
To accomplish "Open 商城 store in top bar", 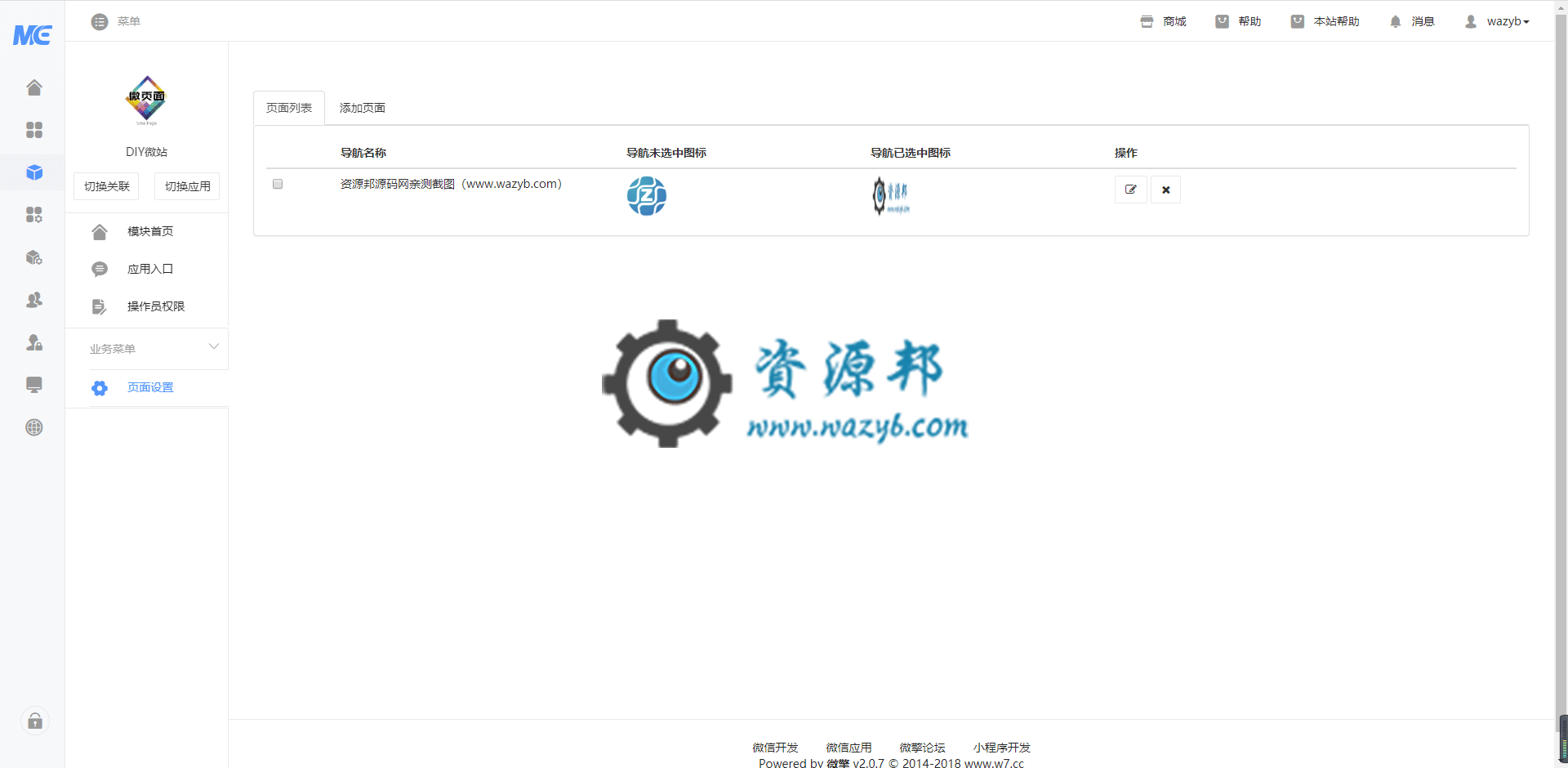I will 1163,21.
